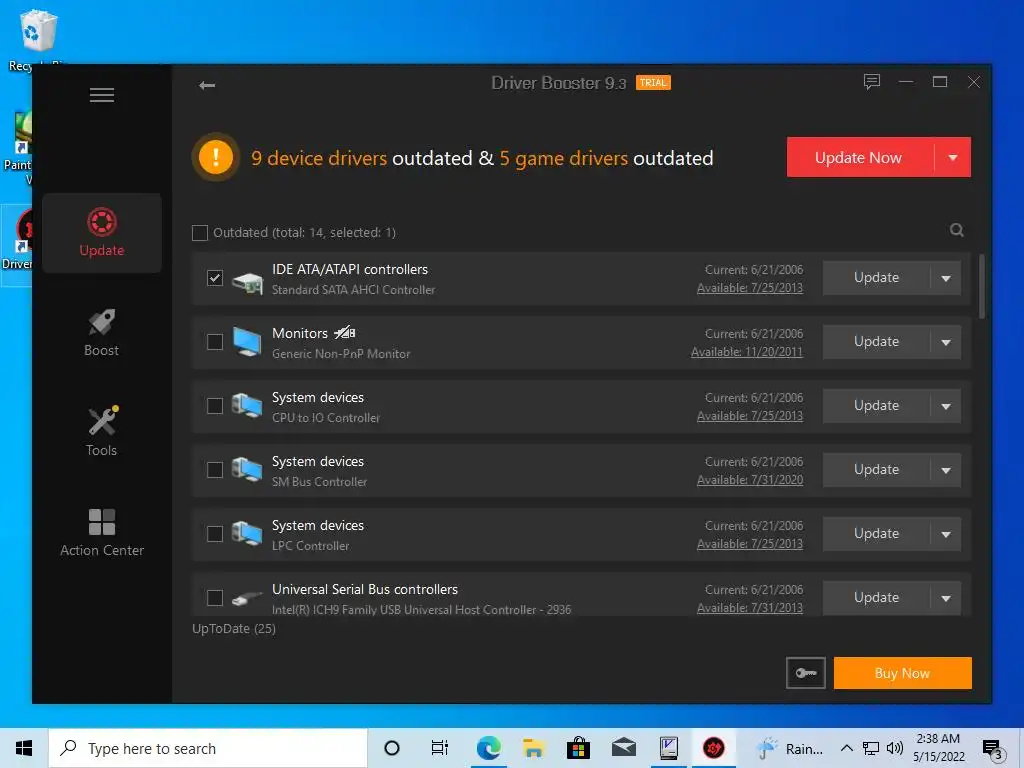This screenshot has height=768, width=1024.
Task: Click the volume speaker icon in system tray
Action: 895,748
